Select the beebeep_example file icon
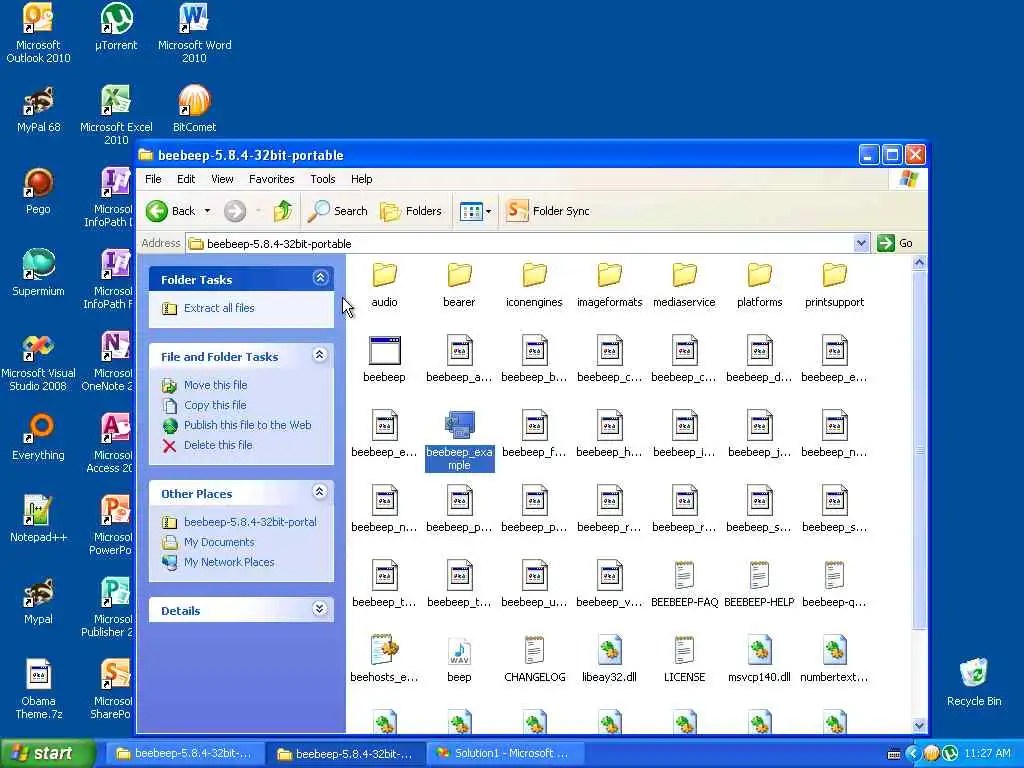This screenshot has width=1024, height=768. tap(459, 426)
